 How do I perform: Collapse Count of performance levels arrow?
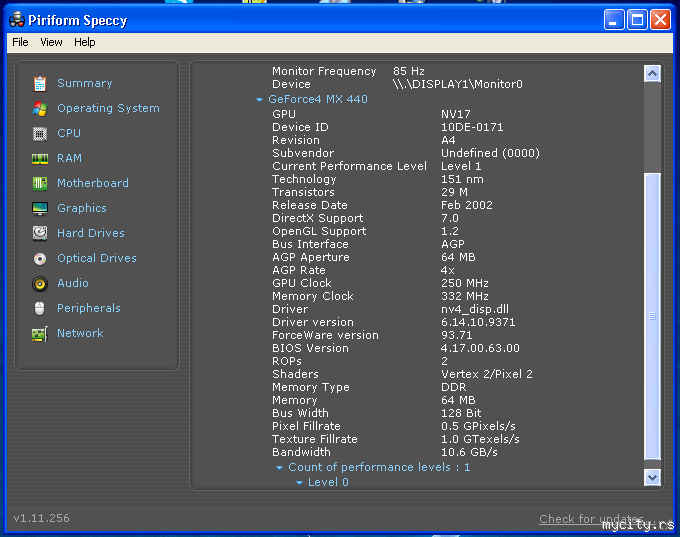pos(279,468)
